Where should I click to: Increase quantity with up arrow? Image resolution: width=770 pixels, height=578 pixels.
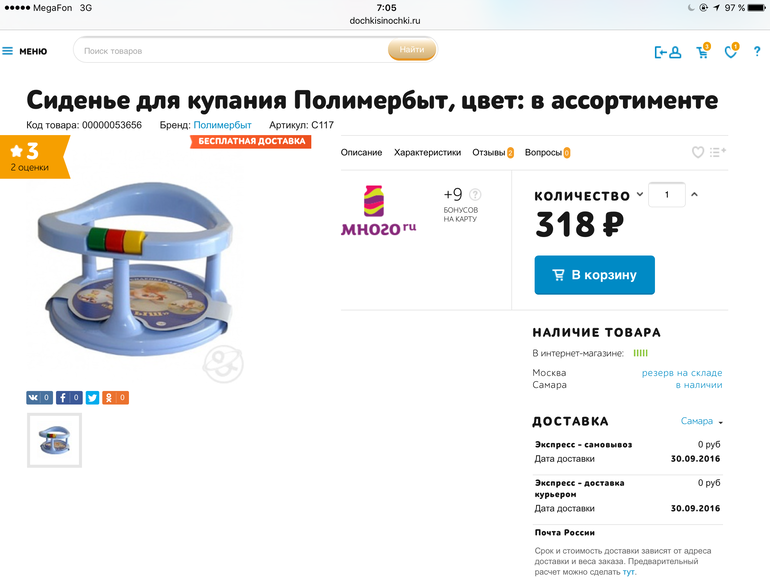click(694, 194)
